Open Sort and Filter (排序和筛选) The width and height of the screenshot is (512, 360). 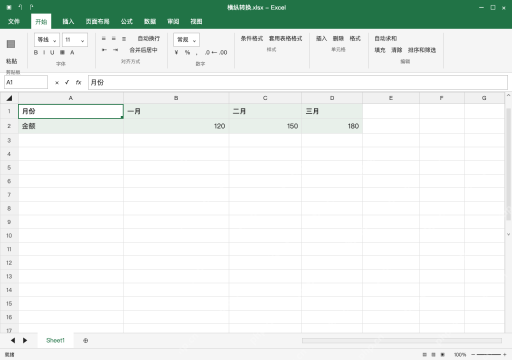[422, 50]
